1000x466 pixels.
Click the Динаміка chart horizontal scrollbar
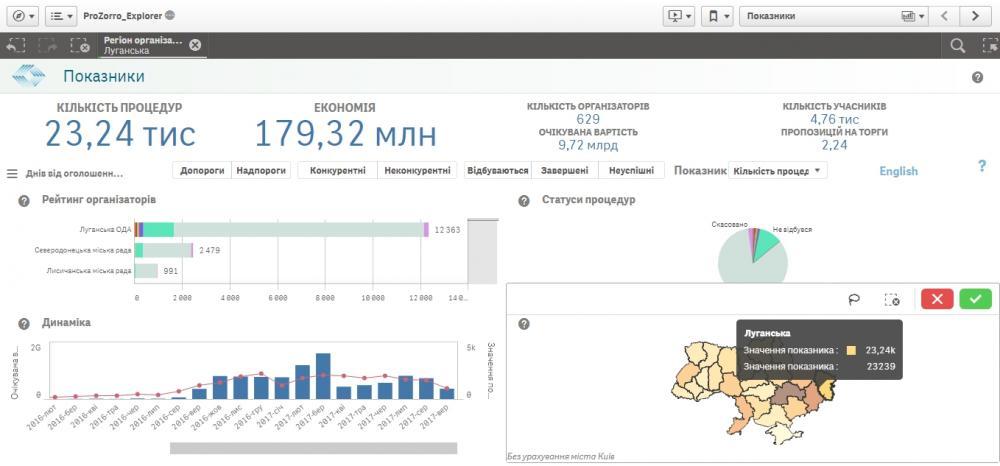pyautogui.click(x=313, y=448)
